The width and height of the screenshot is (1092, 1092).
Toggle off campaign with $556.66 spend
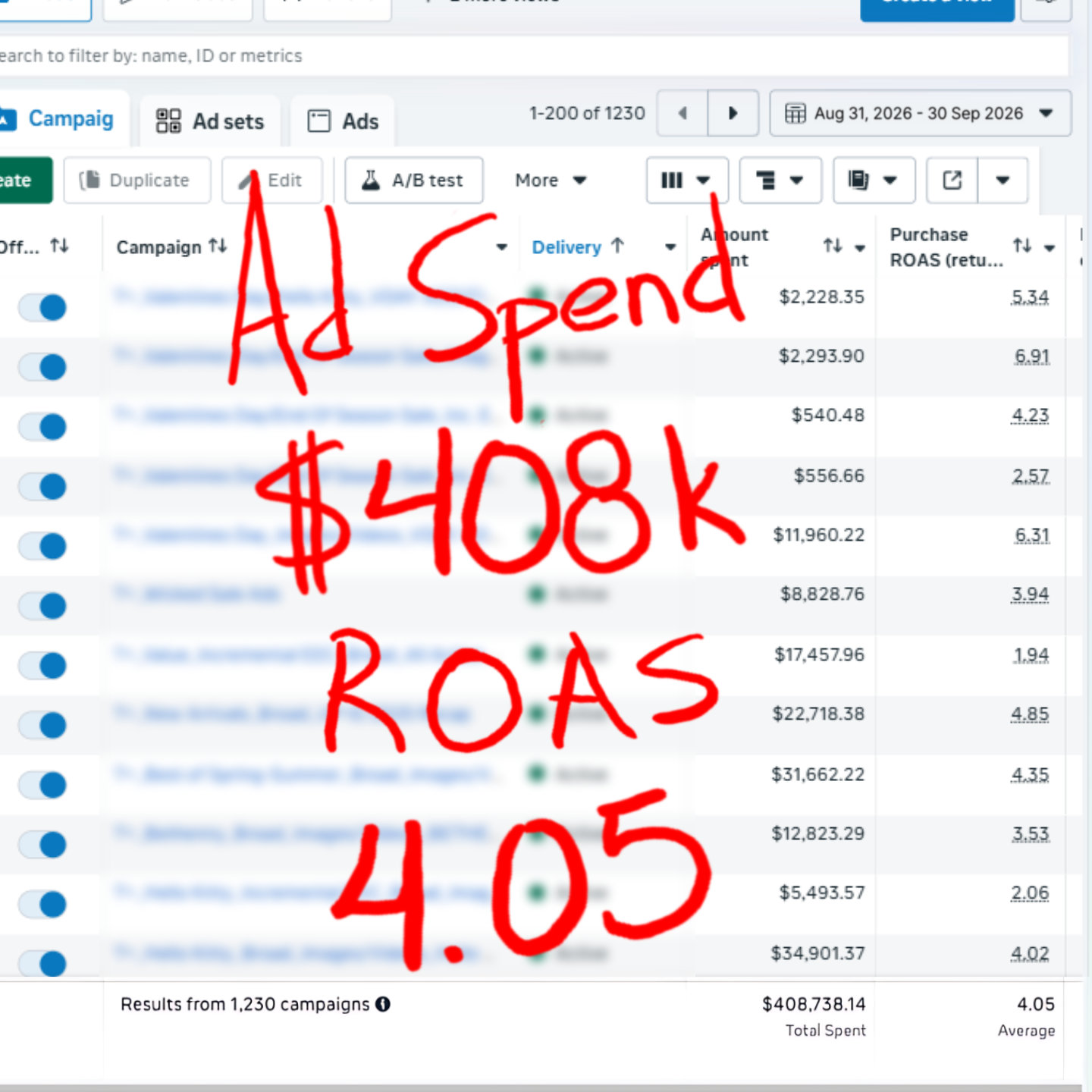coord(42,486)
